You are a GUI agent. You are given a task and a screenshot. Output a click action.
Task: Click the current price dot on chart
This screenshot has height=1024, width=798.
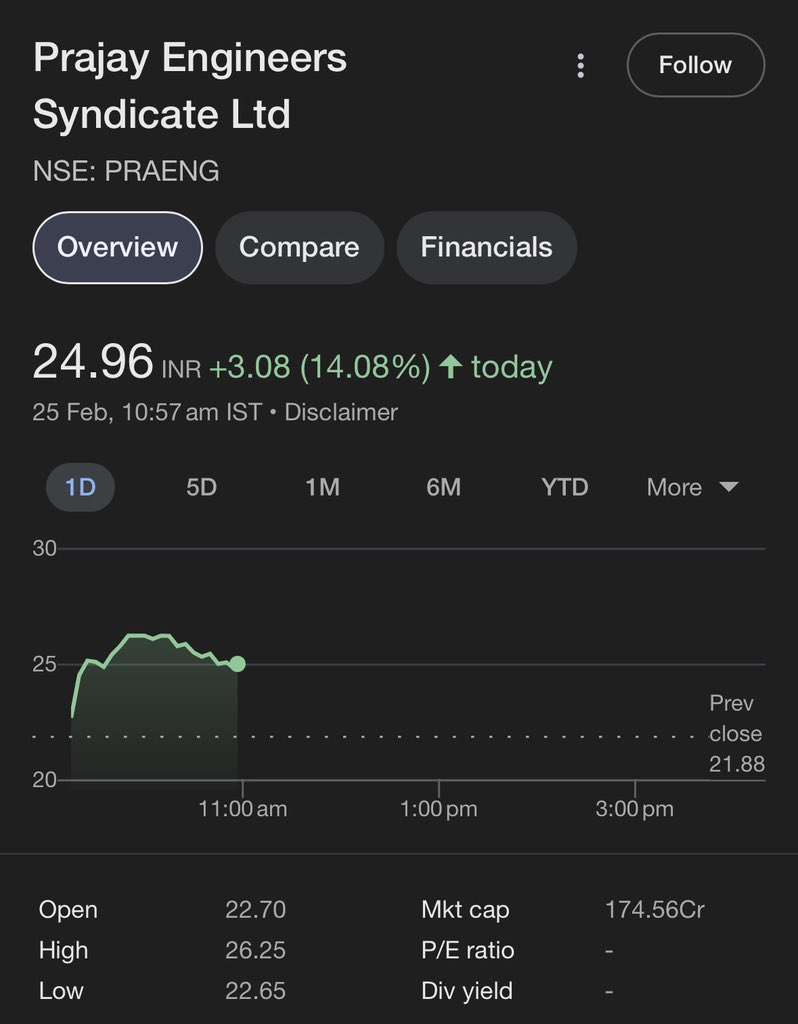(x=238, y=664)
